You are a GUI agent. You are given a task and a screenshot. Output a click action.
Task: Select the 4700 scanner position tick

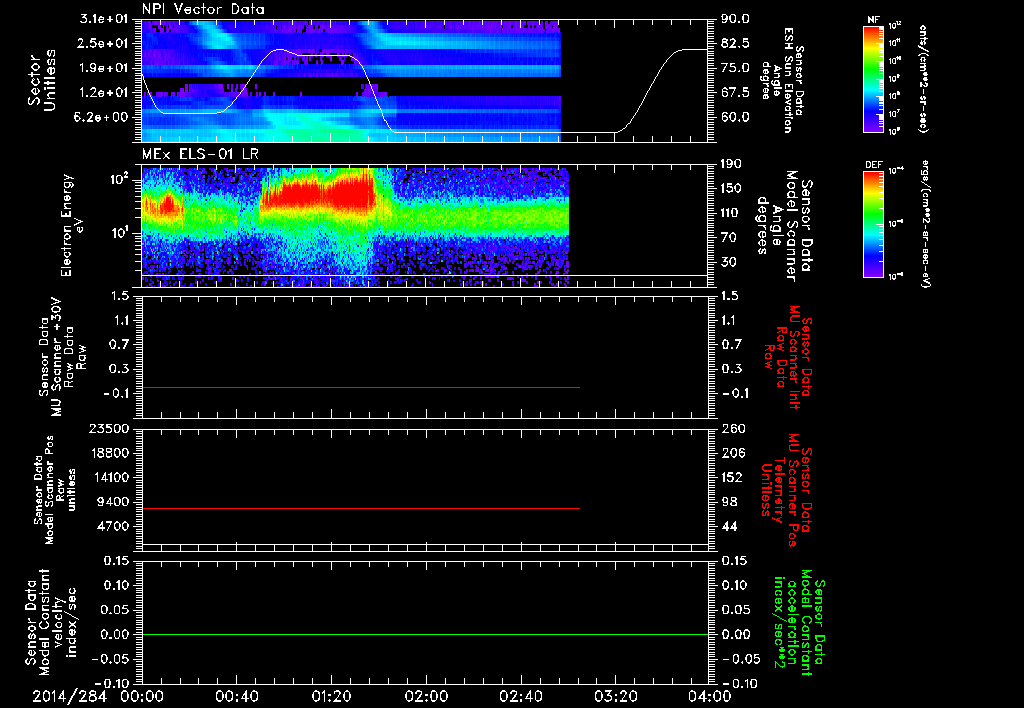tap(114, 526)
